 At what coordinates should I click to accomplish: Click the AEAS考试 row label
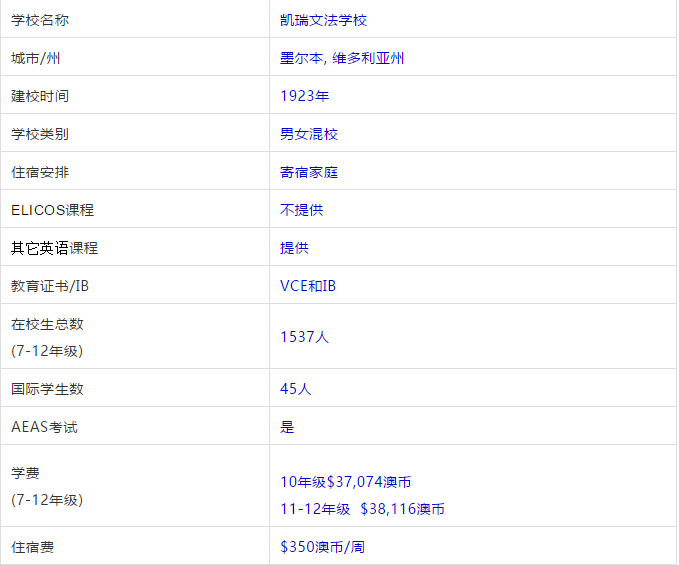(x=44, y=427)
